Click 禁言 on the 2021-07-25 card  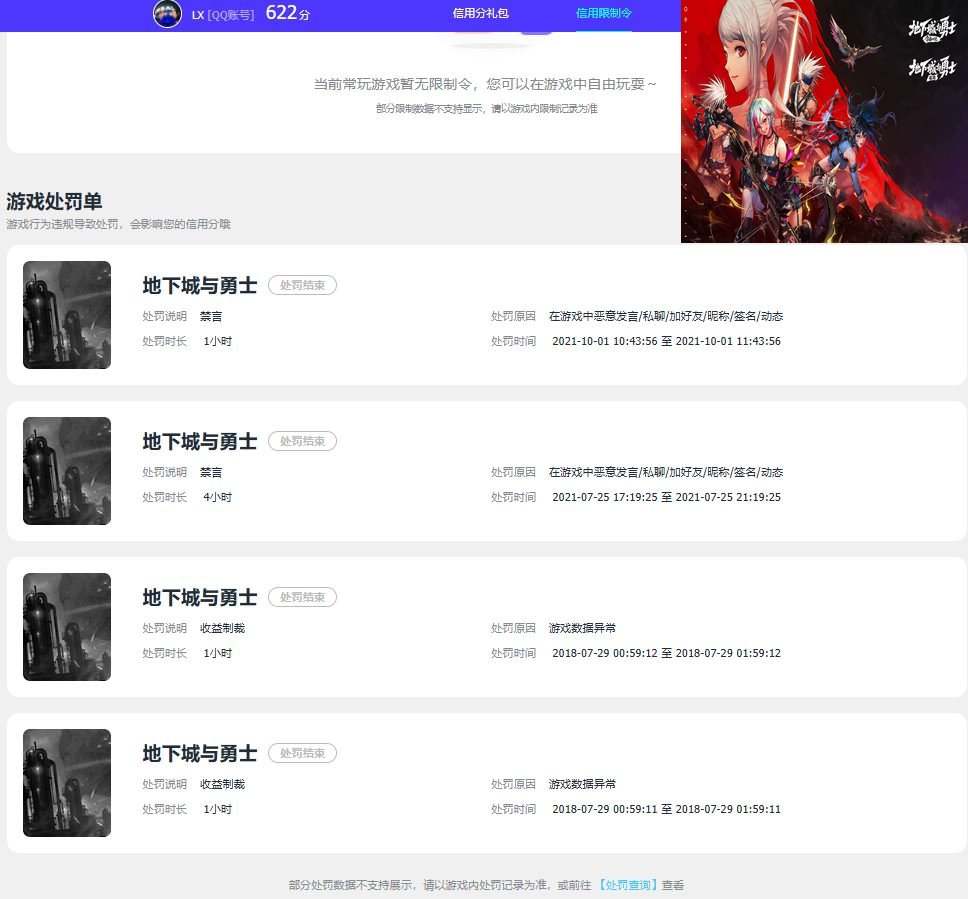tap(211, 472)
